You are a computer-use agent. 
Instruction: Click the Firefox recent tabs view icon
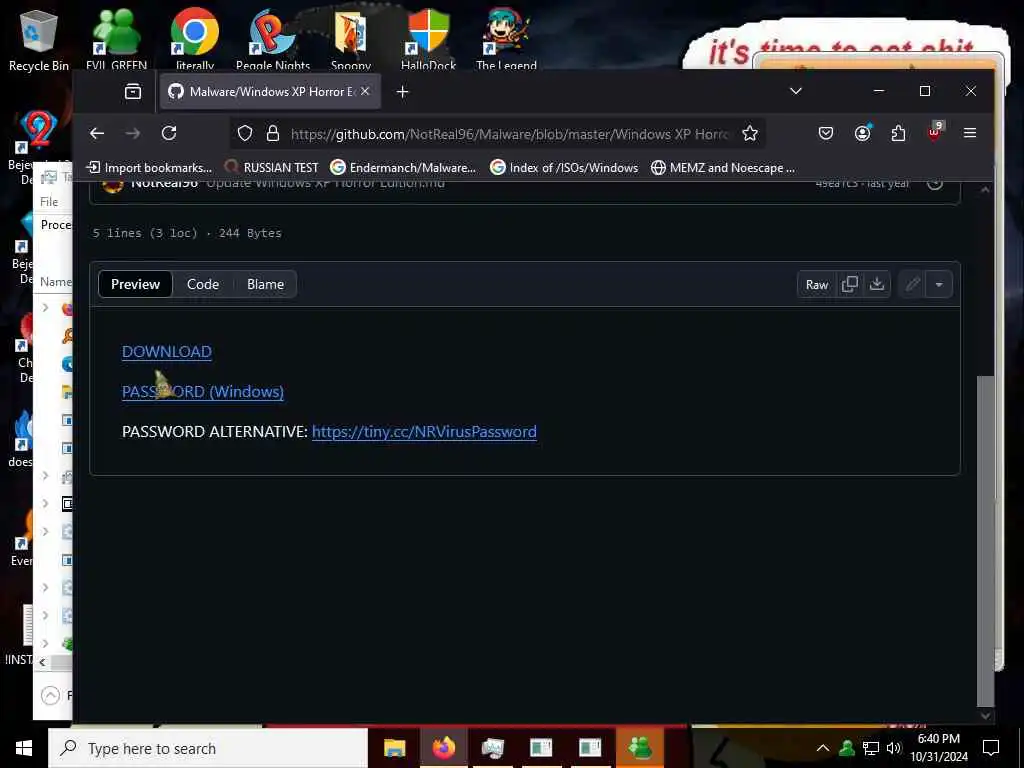(x=133, y=91)
